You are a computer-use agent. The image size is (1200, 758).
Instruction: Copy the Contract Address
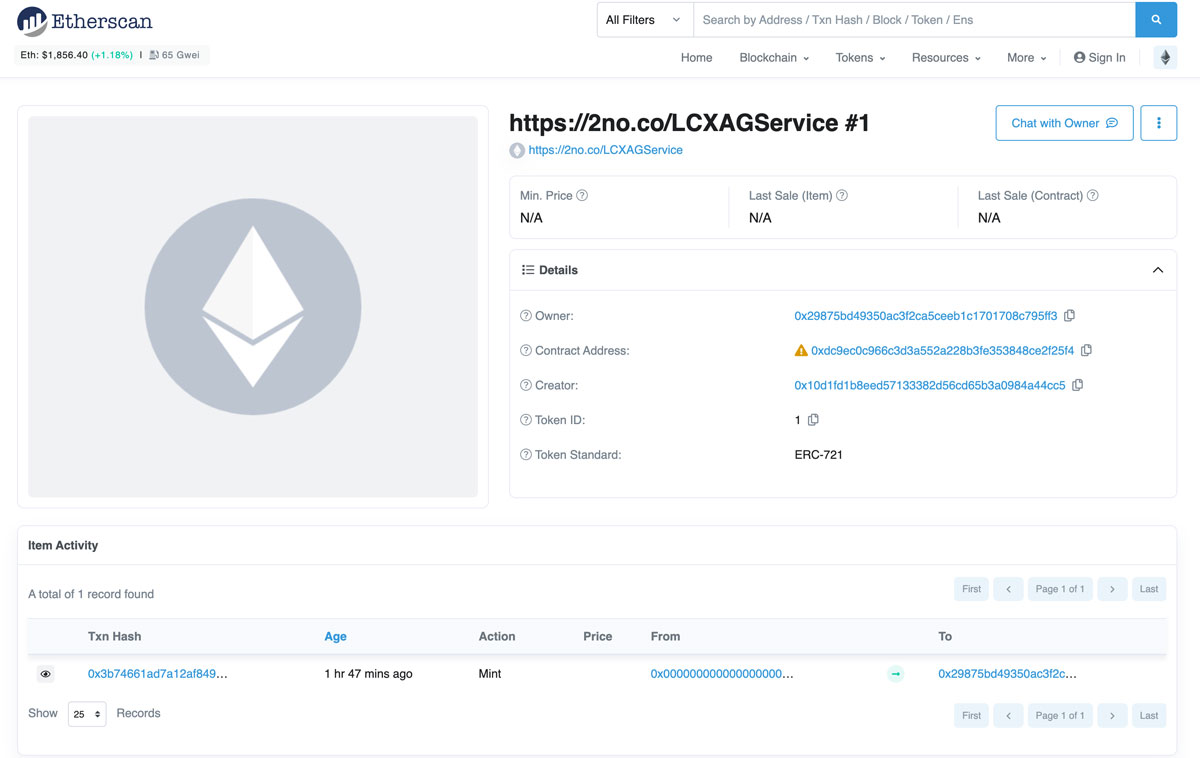coord(1086,351)
